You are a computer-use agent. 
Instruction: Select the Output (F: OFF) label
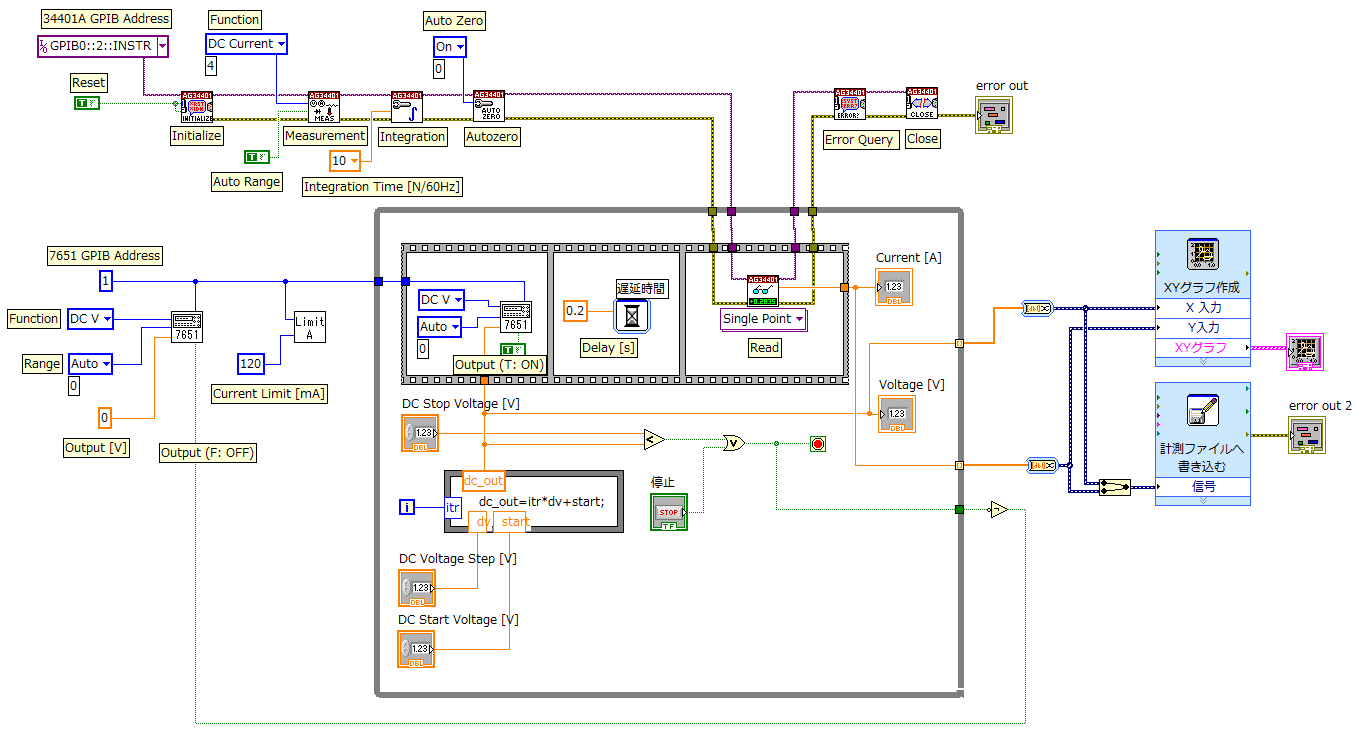[209, 453]
